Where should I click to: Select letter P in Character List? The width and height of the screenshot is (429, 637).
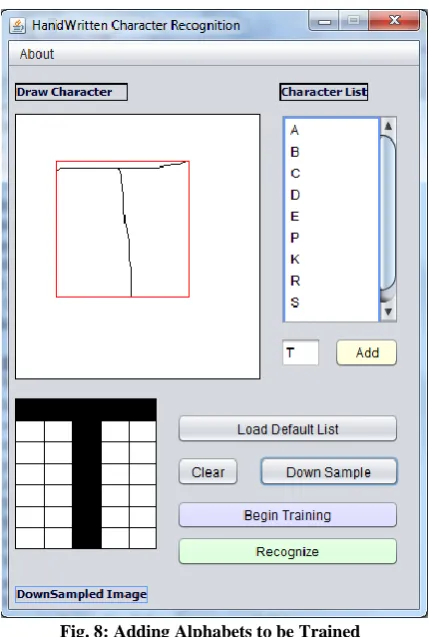click(x=295, y=238)
